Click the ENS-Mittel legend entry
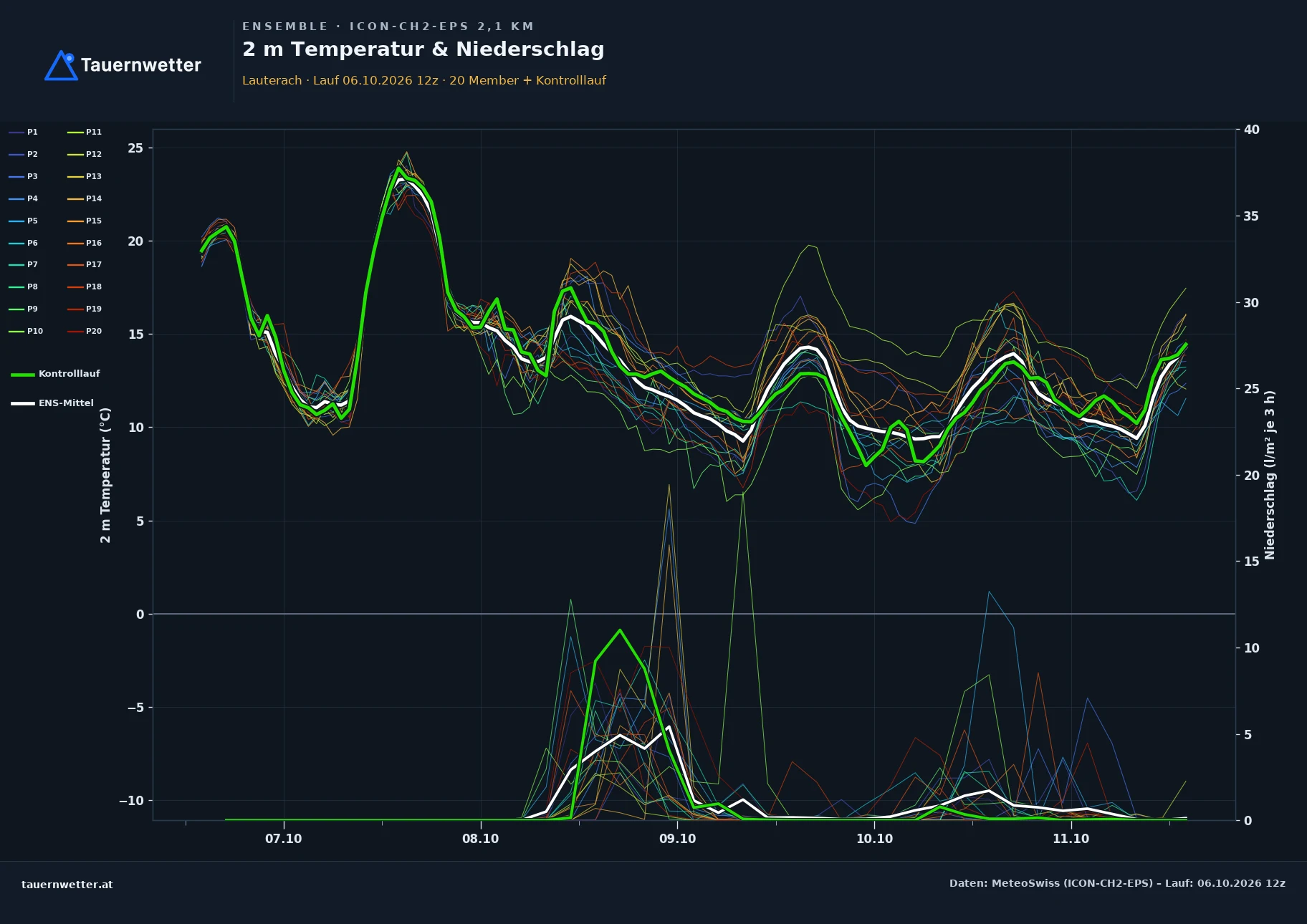 pos(52,403)
